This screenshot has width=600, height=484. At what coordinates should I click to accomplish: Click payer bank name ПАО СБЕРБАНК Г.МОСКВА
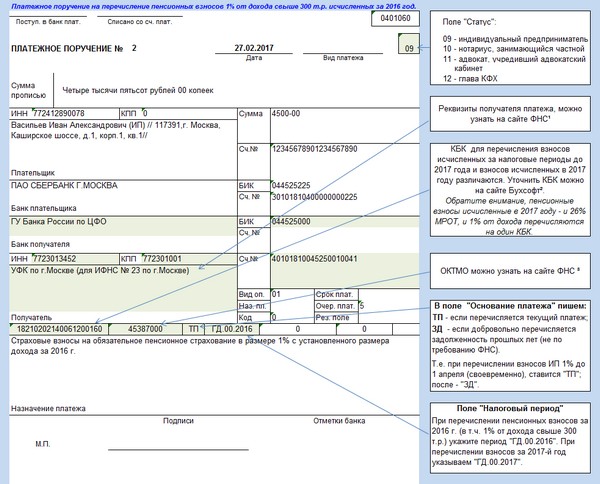point(65,186)
